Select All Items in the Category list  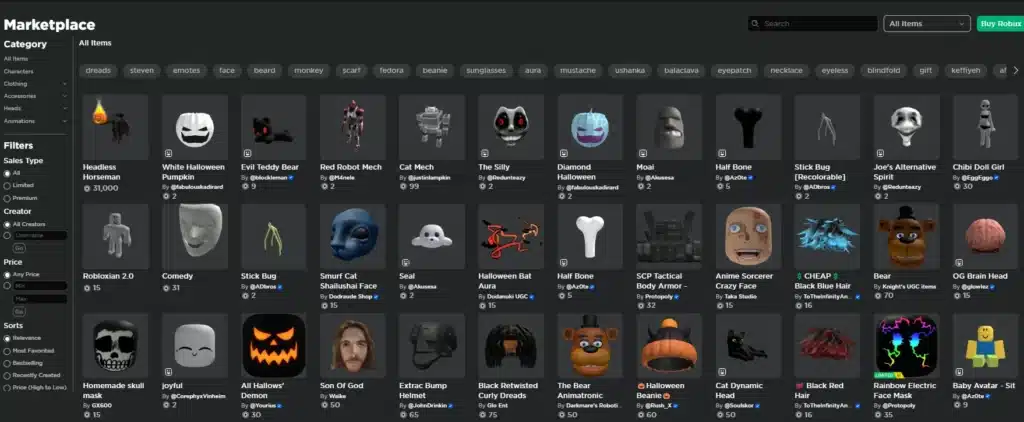tap(16, 59)
